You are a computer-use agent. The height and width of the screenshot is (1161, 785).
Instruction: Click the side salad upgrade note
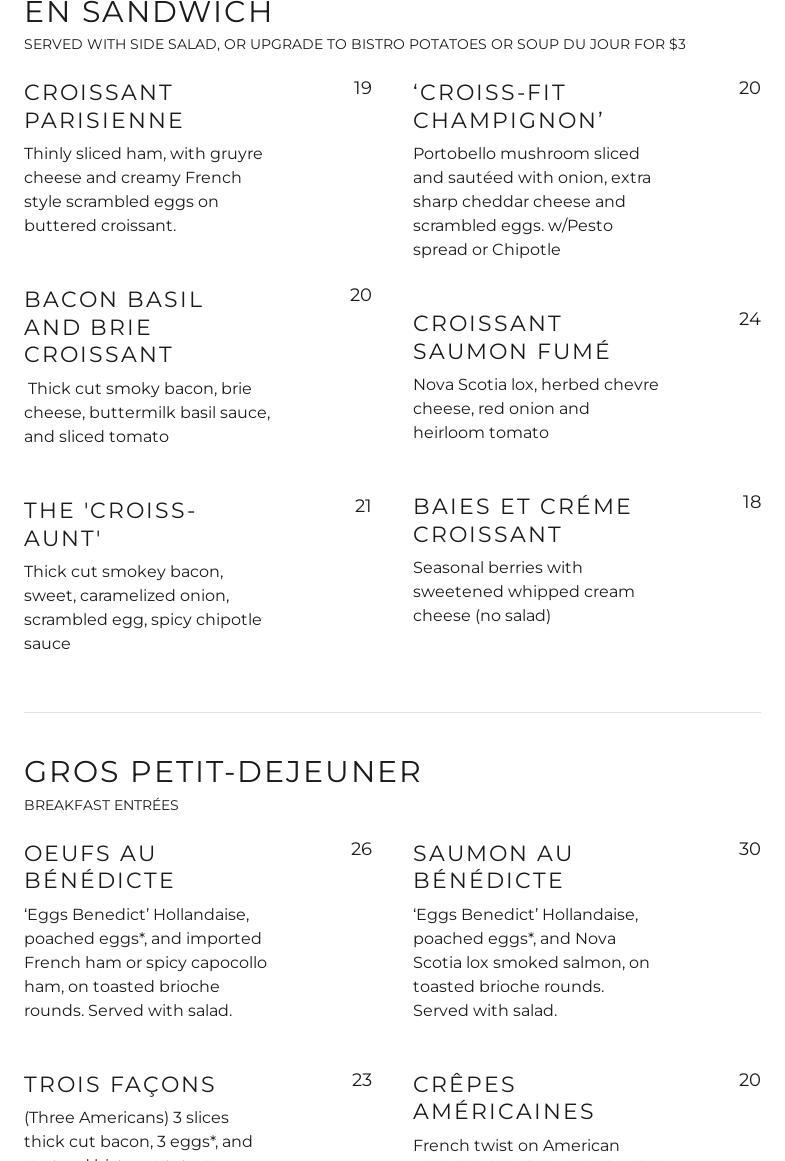click(355, 44)
